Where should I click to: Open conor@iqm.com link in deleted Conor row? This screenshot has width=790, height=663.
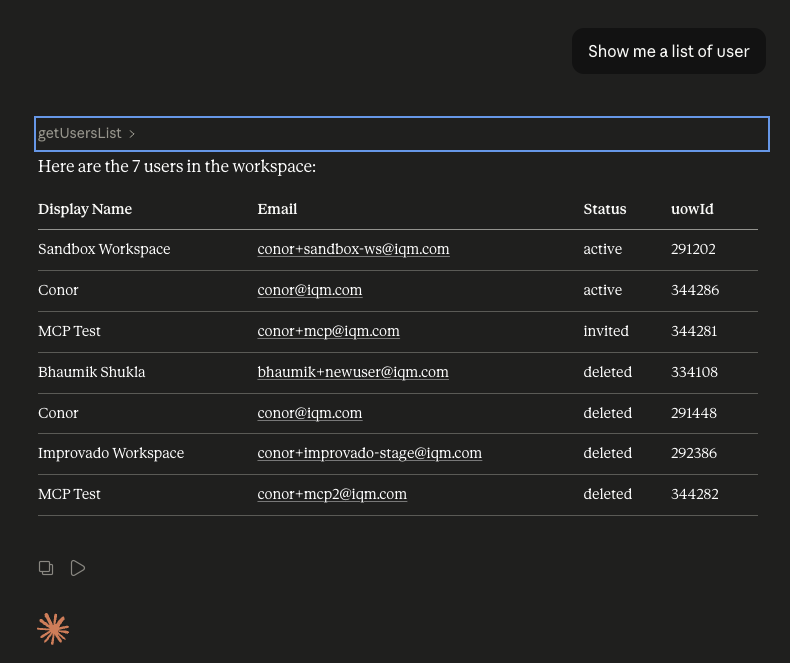(x=309, y=413)
